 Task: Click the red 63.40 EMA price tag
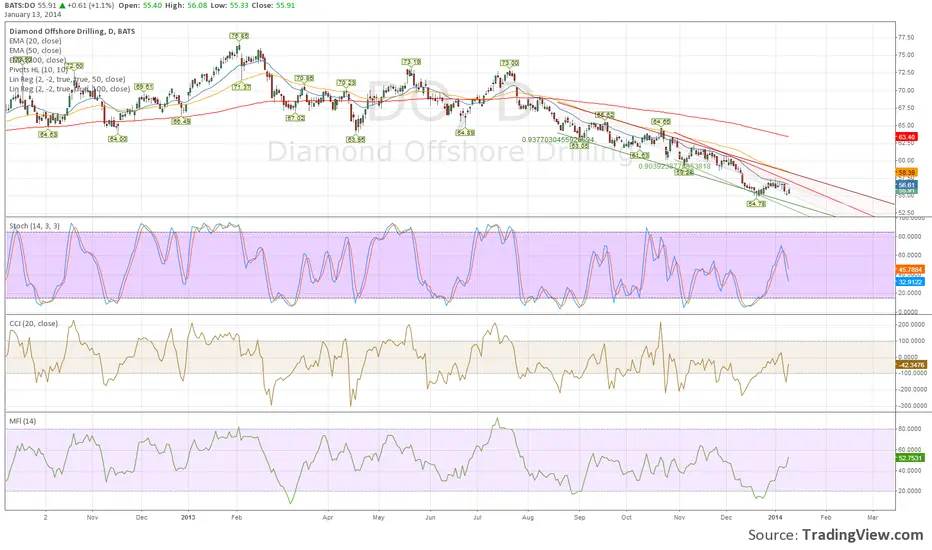(906, 137)
